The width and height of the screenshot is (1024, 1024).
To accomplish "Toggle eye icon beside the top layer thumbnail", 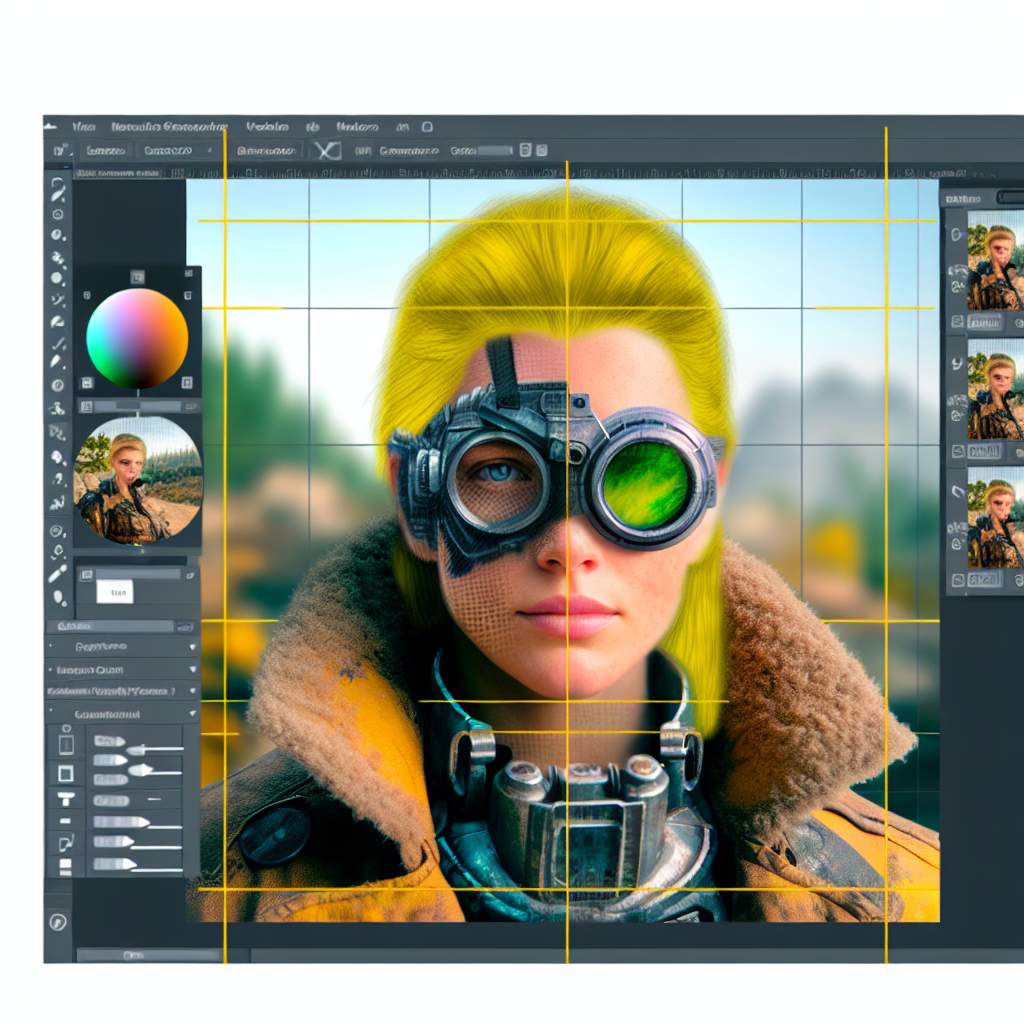I will pos(957,235).
